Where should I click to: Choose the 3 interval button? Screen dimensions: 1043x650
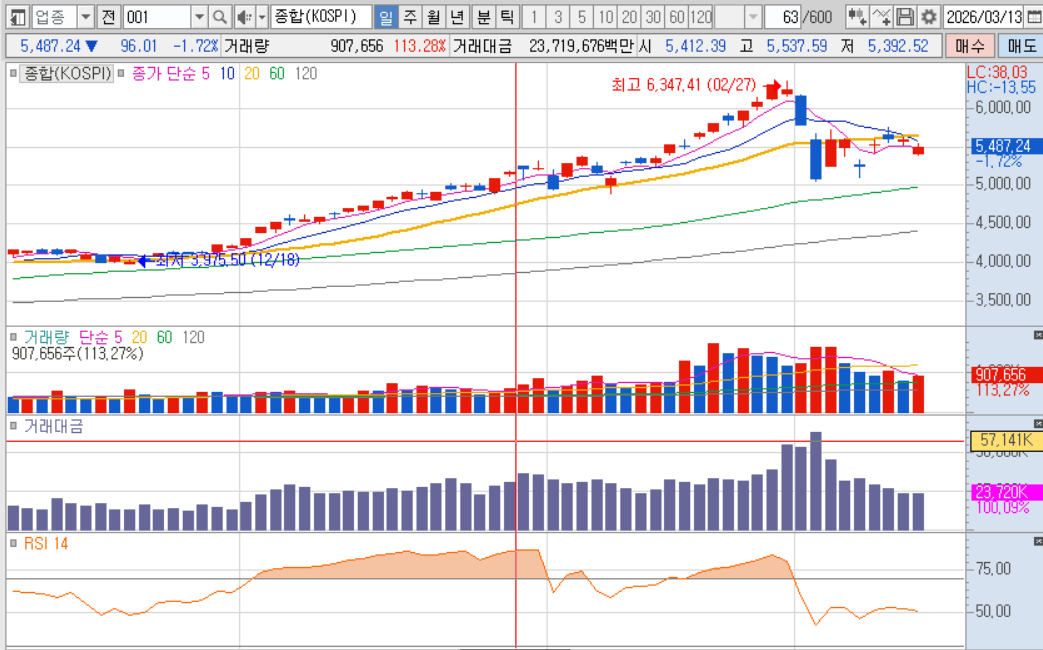pyautogui.click(x=557, y=17)
